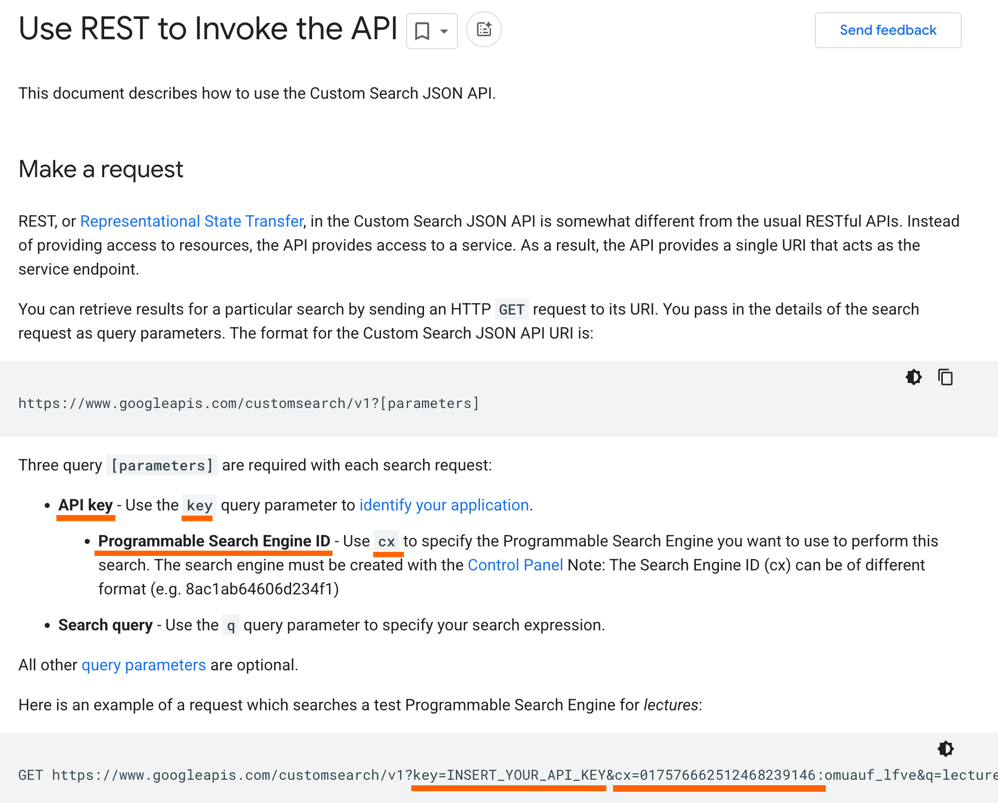Click the inline q code parameter
Screen dimensions: 998x803
[231, 626]
